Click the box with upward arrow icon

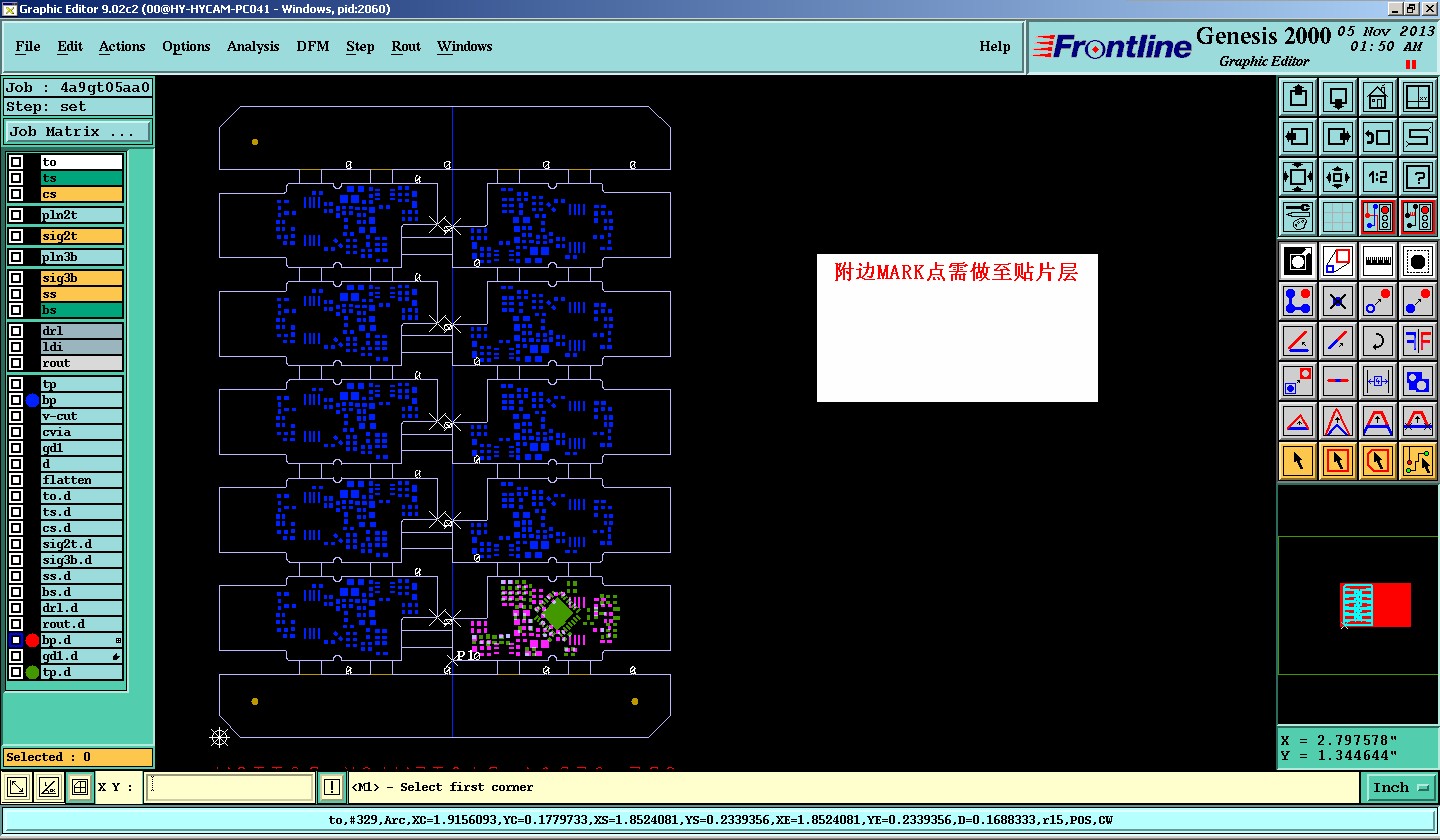tap(1298, 97)
